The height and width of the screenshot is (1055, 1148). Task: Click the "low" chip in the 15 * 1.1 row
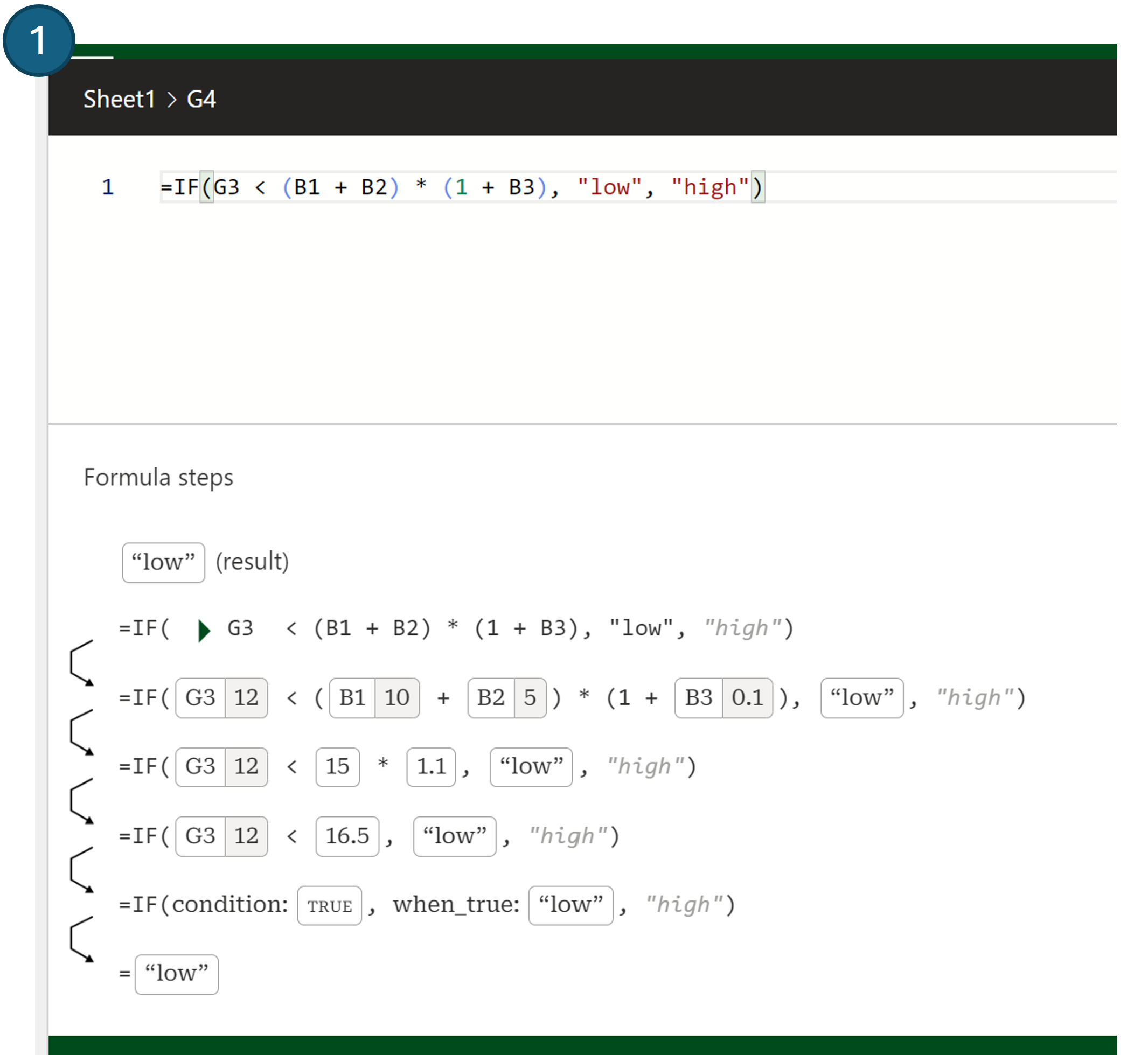coord(531,767)
